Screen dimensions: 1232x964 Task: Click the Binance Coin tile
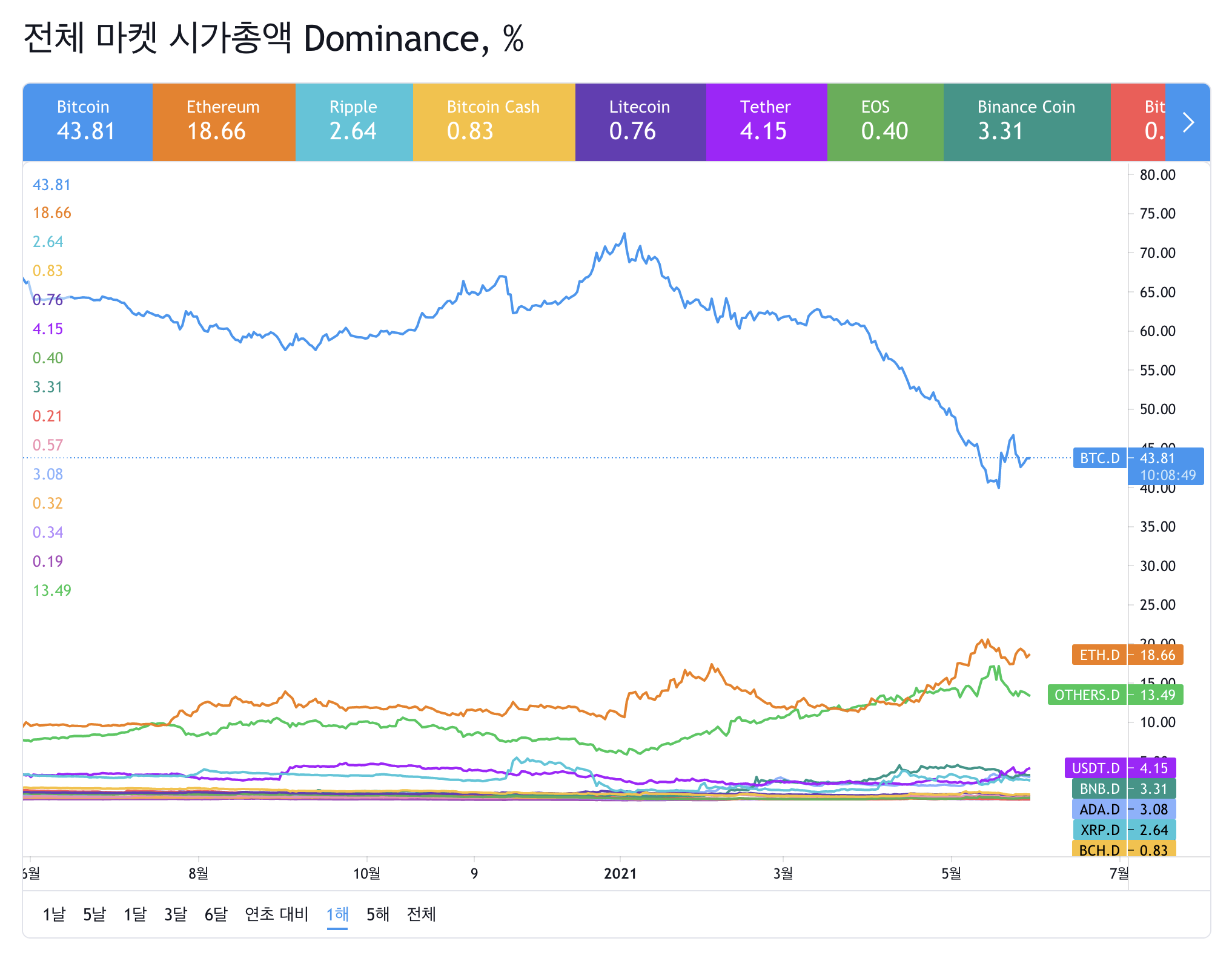coord(1026,122)
